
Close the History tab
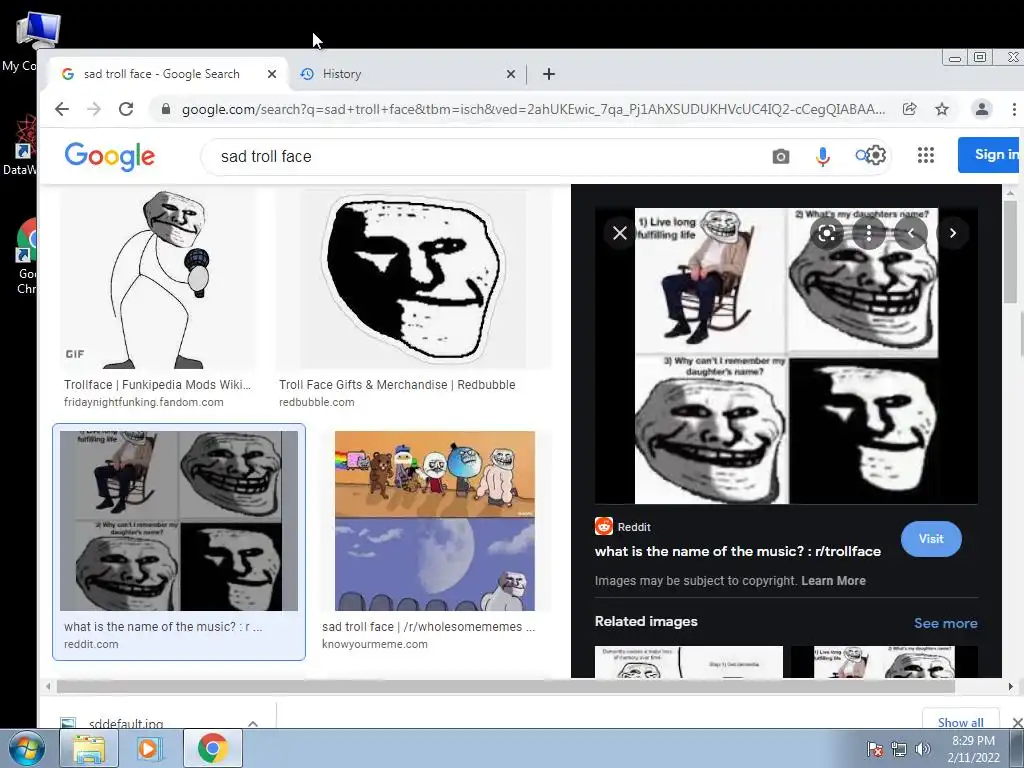(511, 74)
